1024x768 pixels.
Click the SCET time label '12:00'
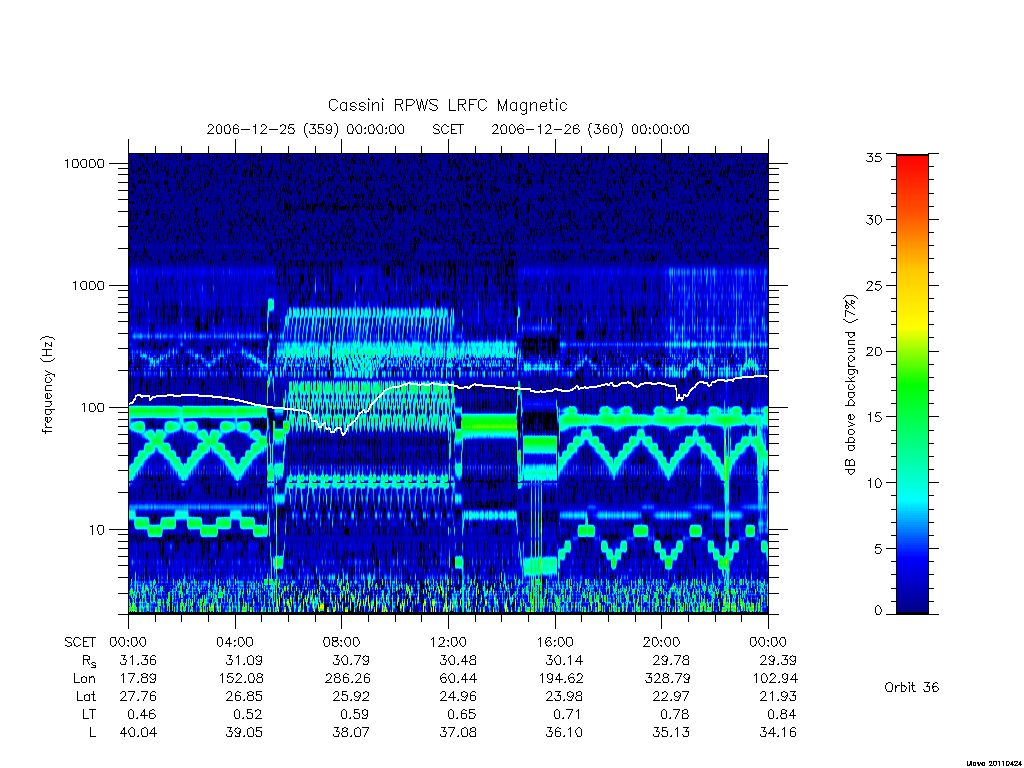click(449, 642)
